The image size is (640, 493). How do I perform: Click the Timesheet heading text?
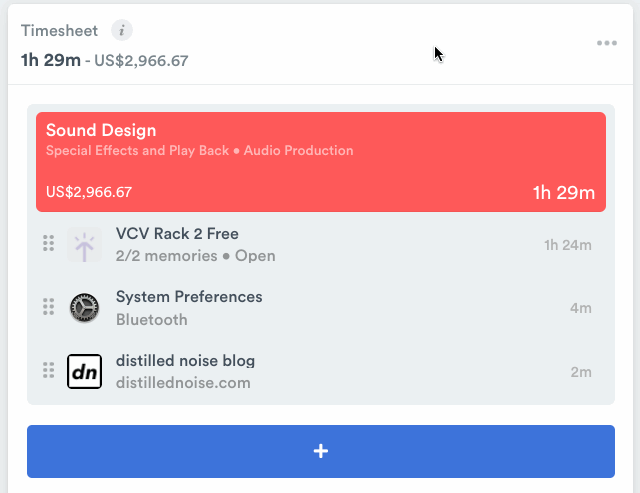(59, 30)
